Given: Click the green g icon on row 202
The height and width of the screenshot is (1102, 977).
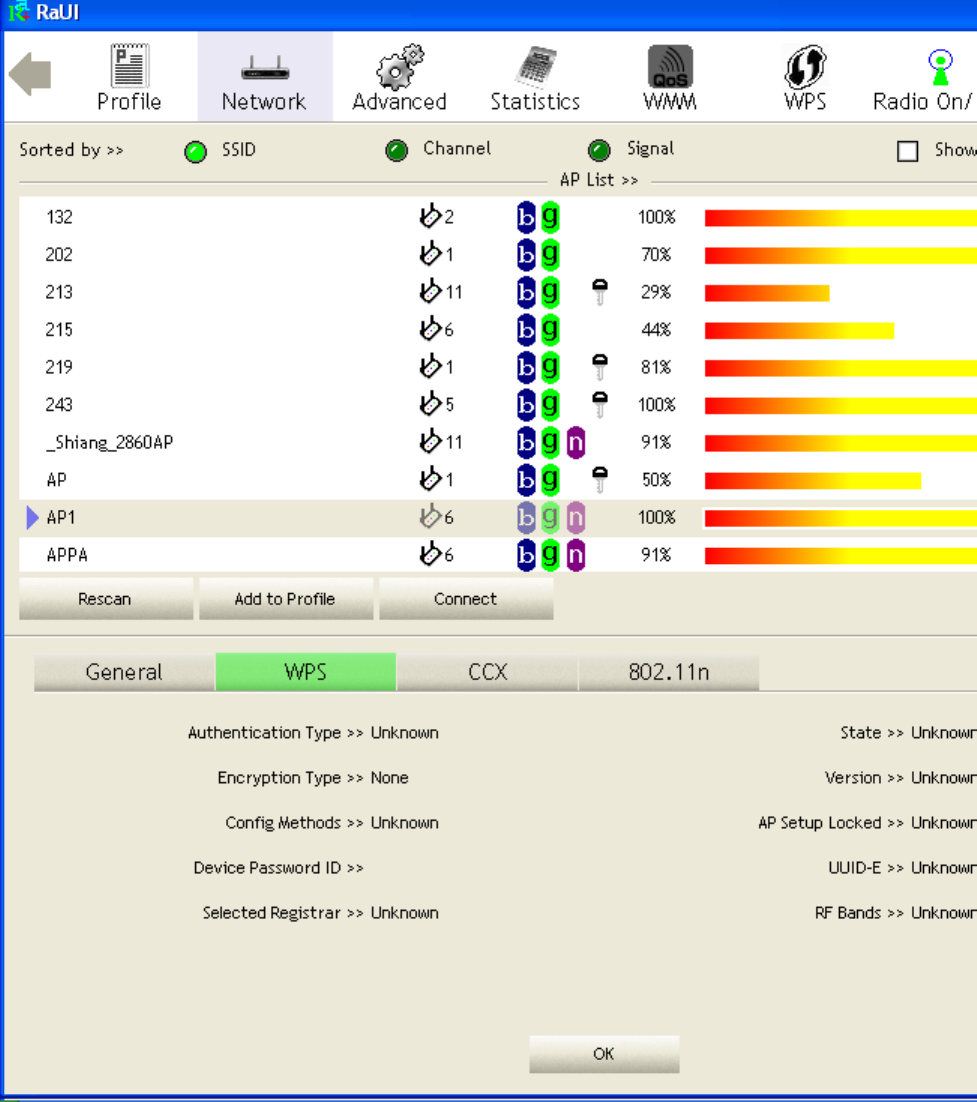Looking at the screenshot, I should (550, 254).
